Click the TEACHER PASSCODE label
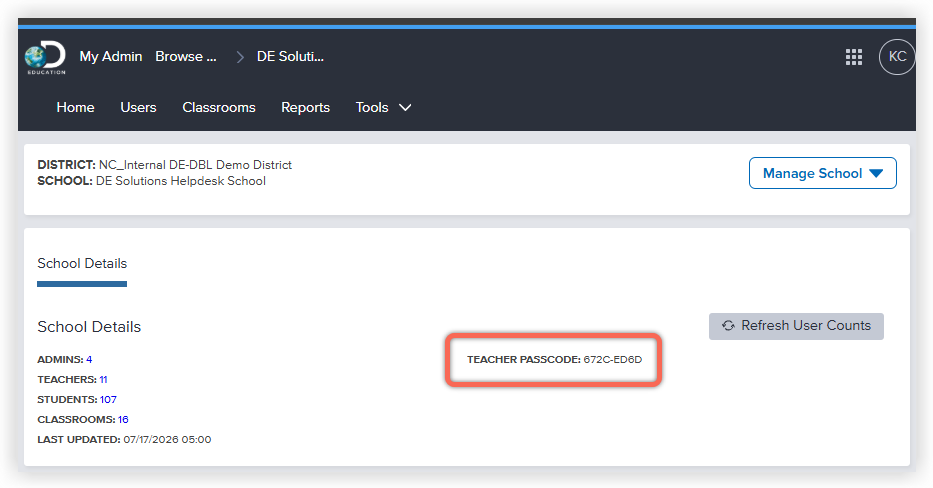This screenshot has width=933, height=488. click(524, 359)
